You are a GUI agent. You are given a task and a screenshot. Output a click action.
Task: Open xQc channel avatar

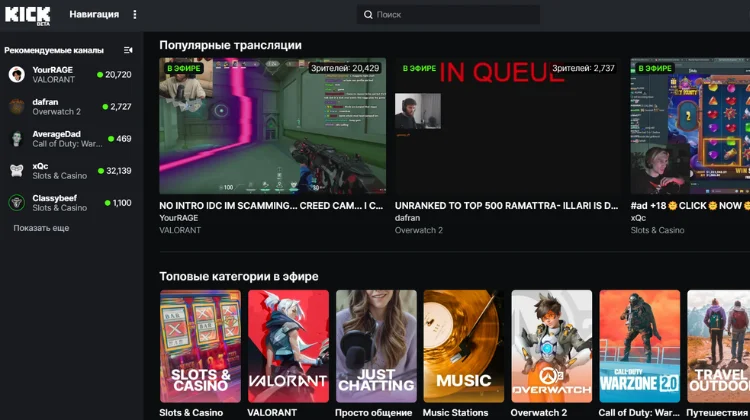click(17, 171)
